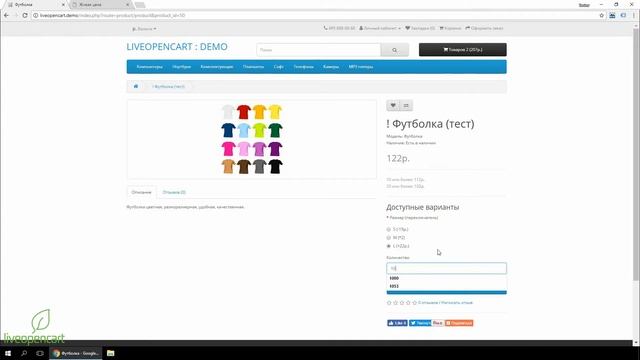The image size is (640, 360).
Task: Click the browser forward arrow
Action: coord(16,15)
